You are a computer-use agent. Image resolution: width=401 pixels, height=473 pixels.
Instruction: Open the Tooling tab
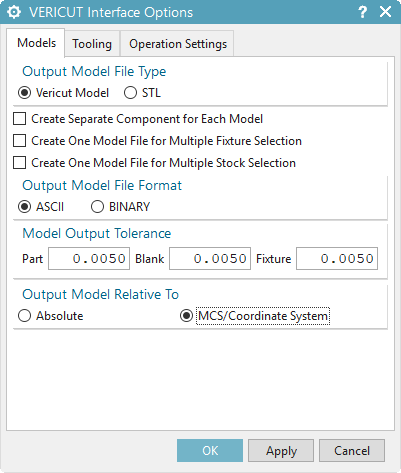92,44
